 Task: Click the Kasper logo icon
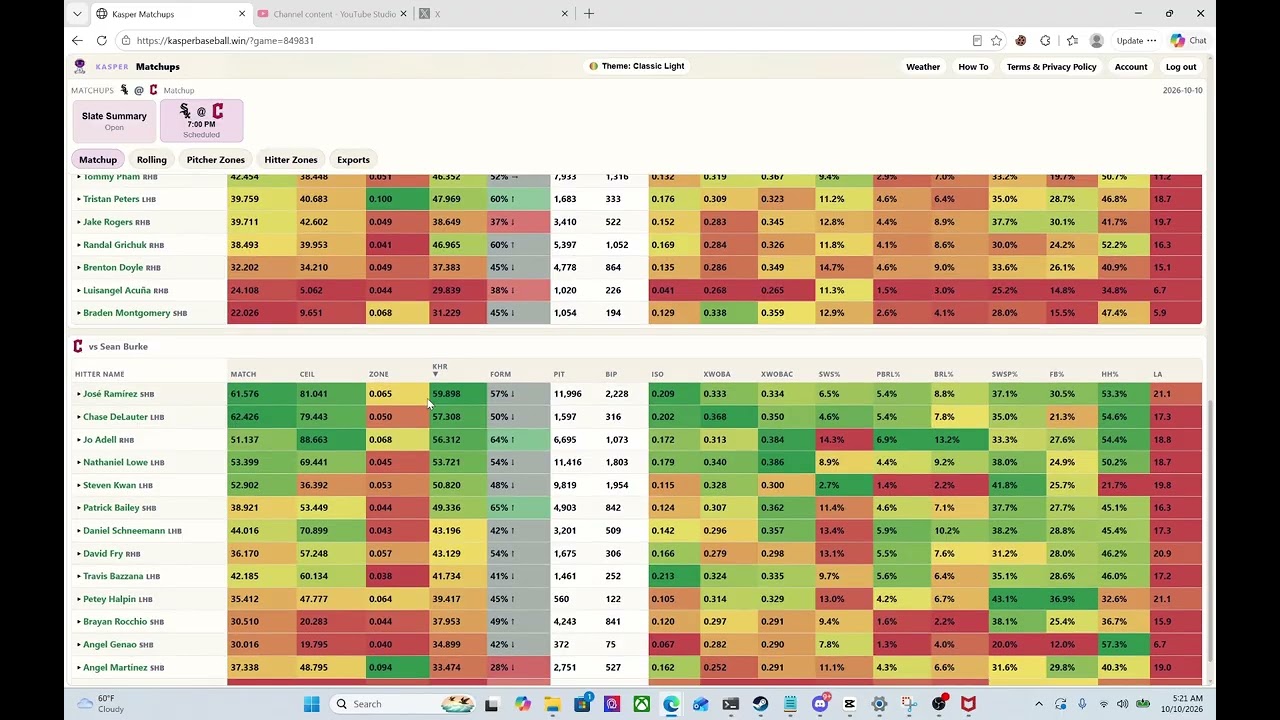80,67
